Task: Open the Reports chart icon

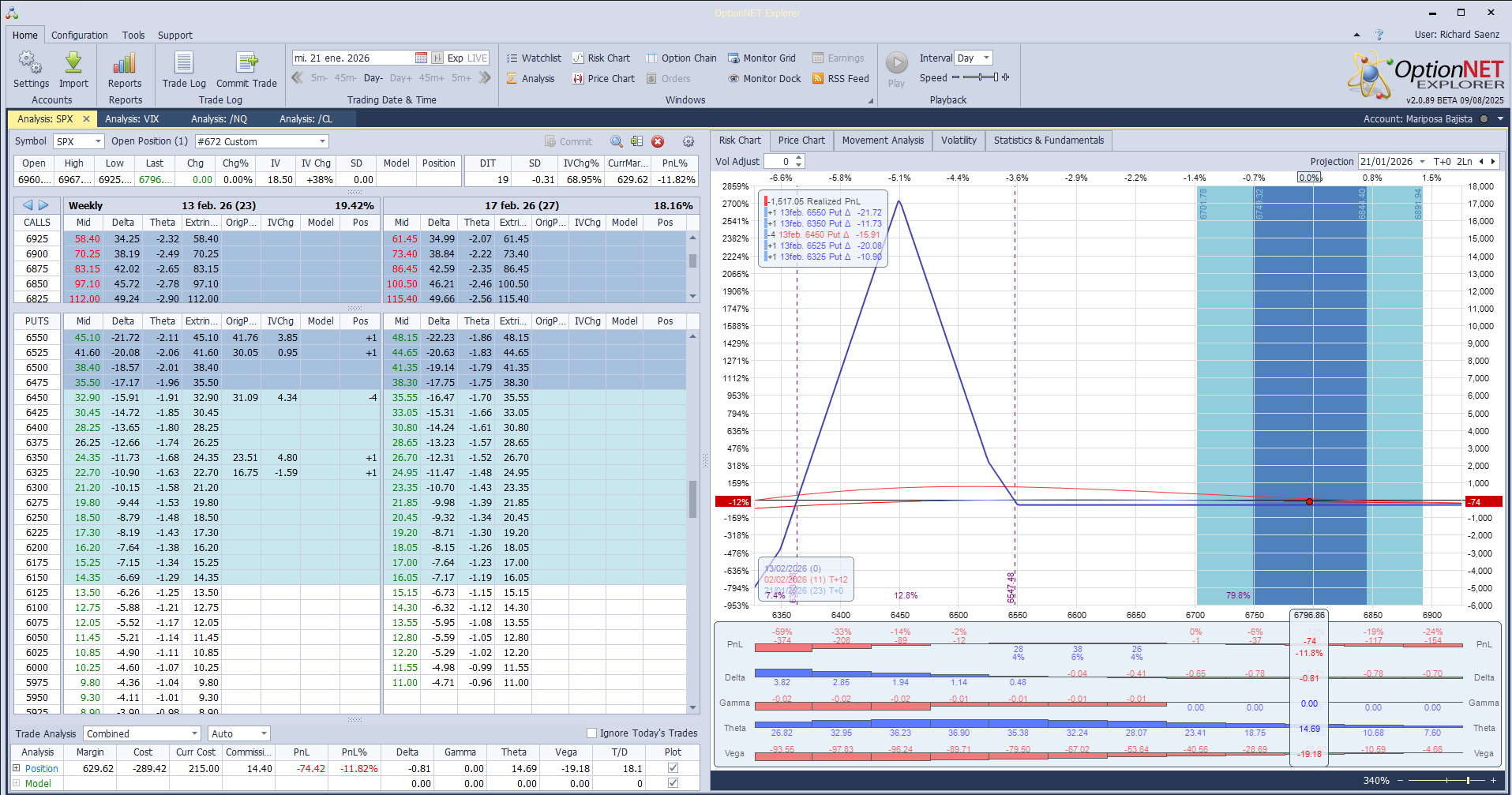Action: 125,63
